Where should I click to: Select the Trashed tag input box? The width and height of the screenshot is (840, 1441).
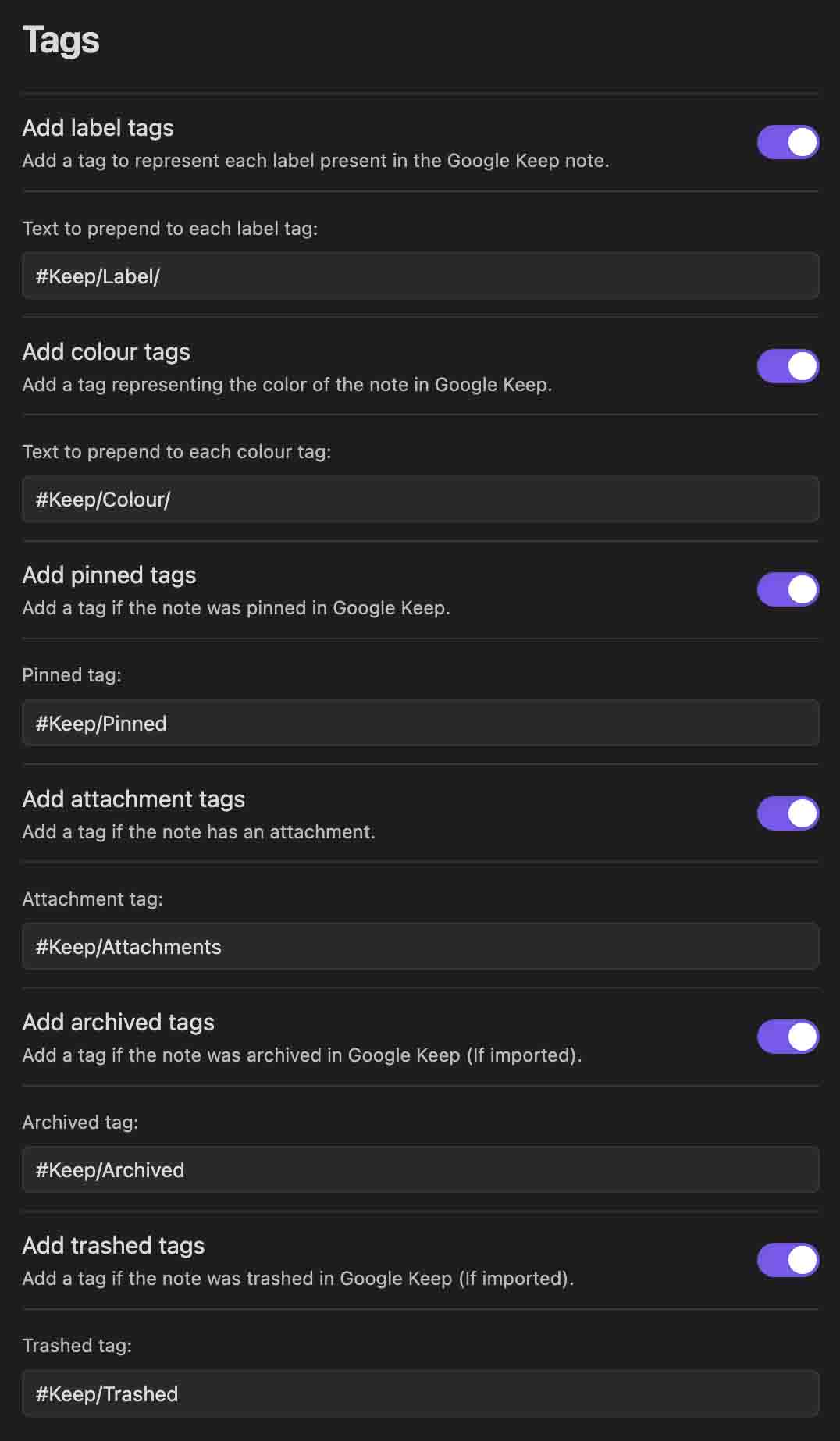point(420,1393)
